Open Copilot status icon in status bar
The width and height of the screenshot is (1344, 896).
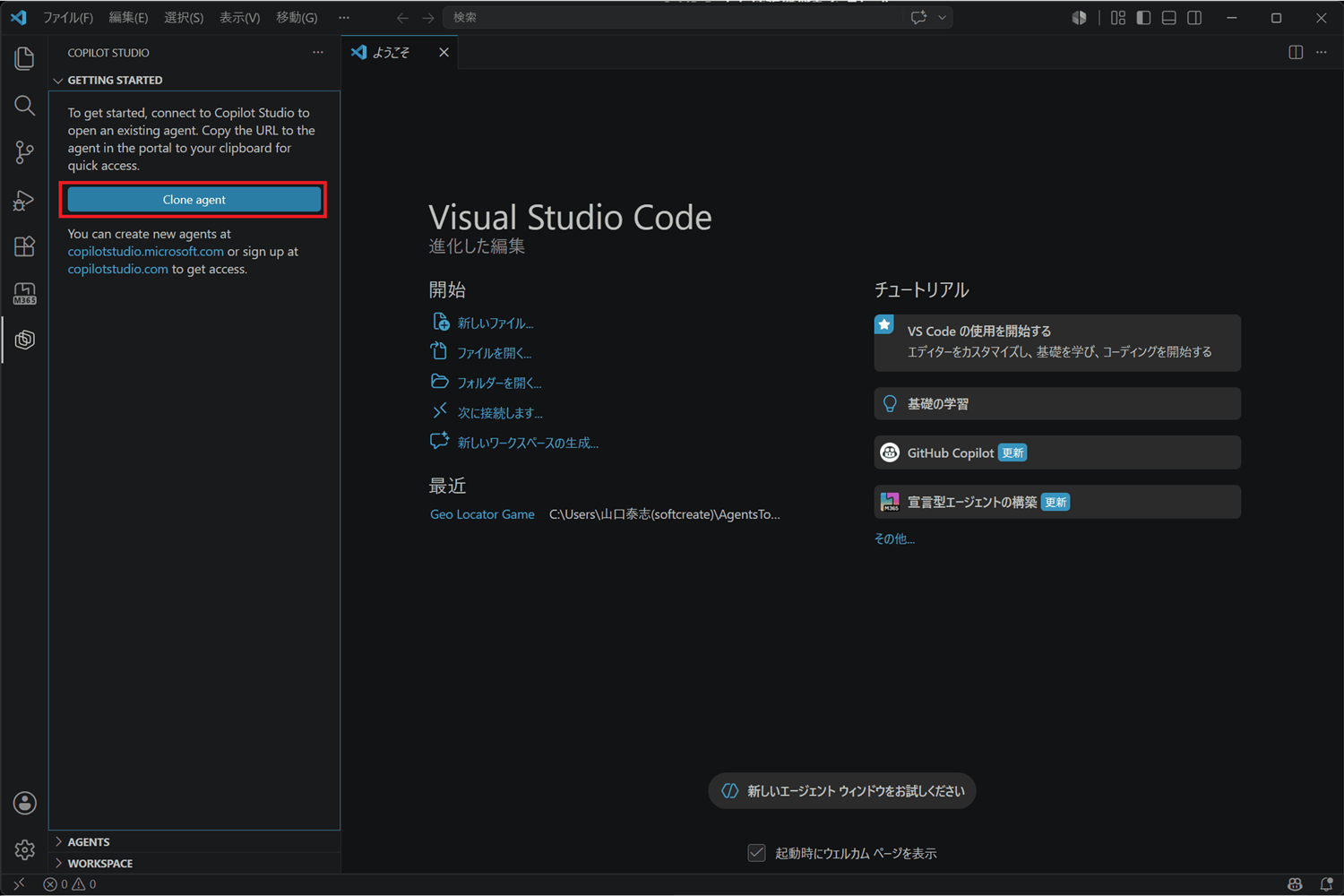(1295, 884)
